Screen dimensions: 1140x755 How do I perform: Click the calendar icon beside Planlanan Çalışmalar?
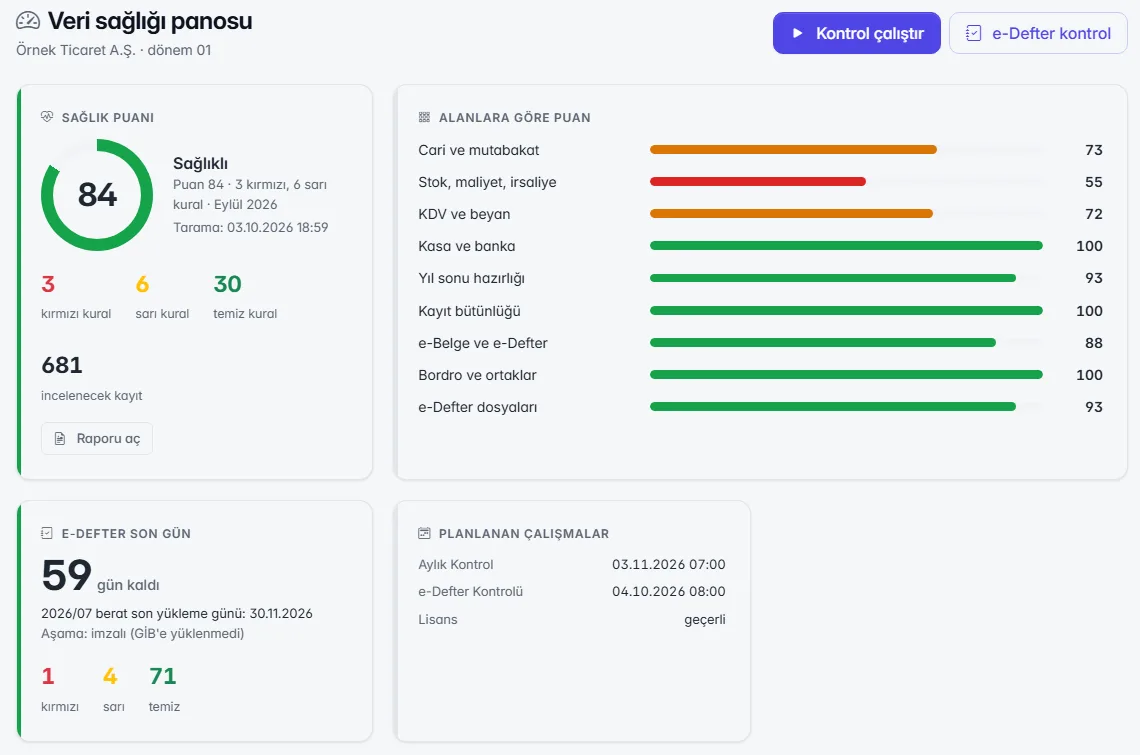click(x=425, y=533)
